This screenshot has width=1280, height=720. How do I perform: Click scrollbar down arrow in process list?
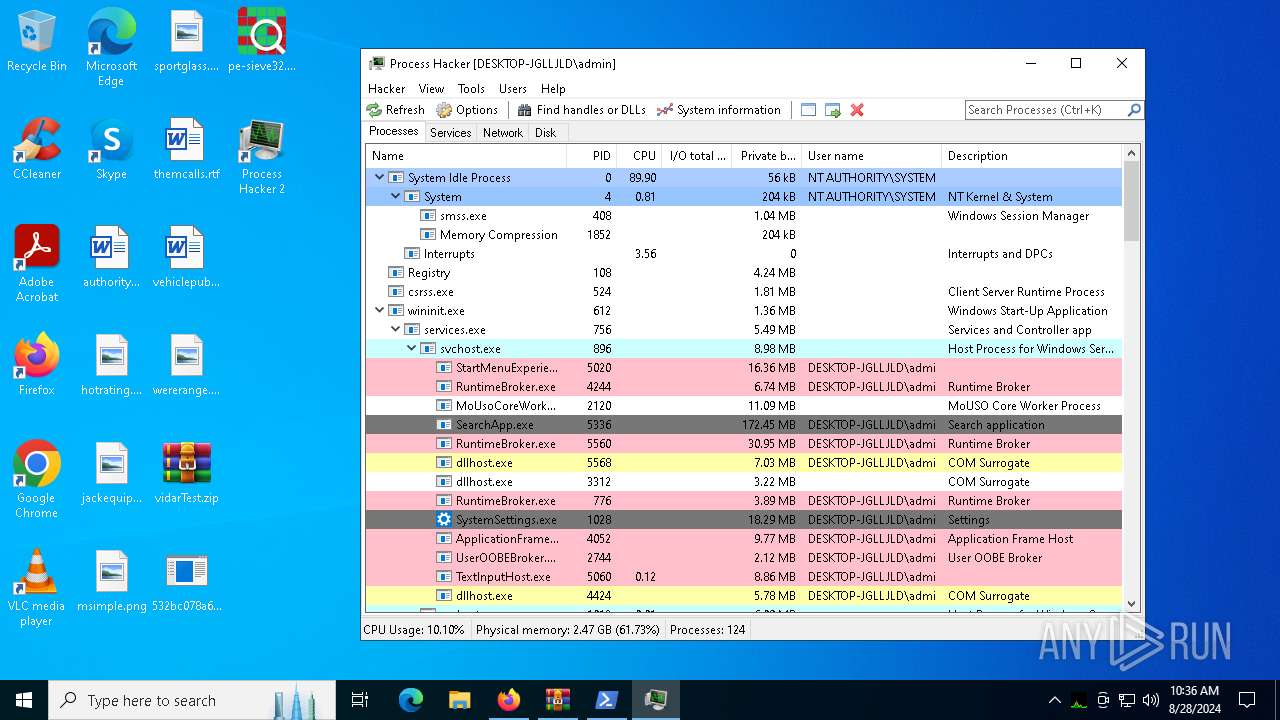coord(1132,603)
